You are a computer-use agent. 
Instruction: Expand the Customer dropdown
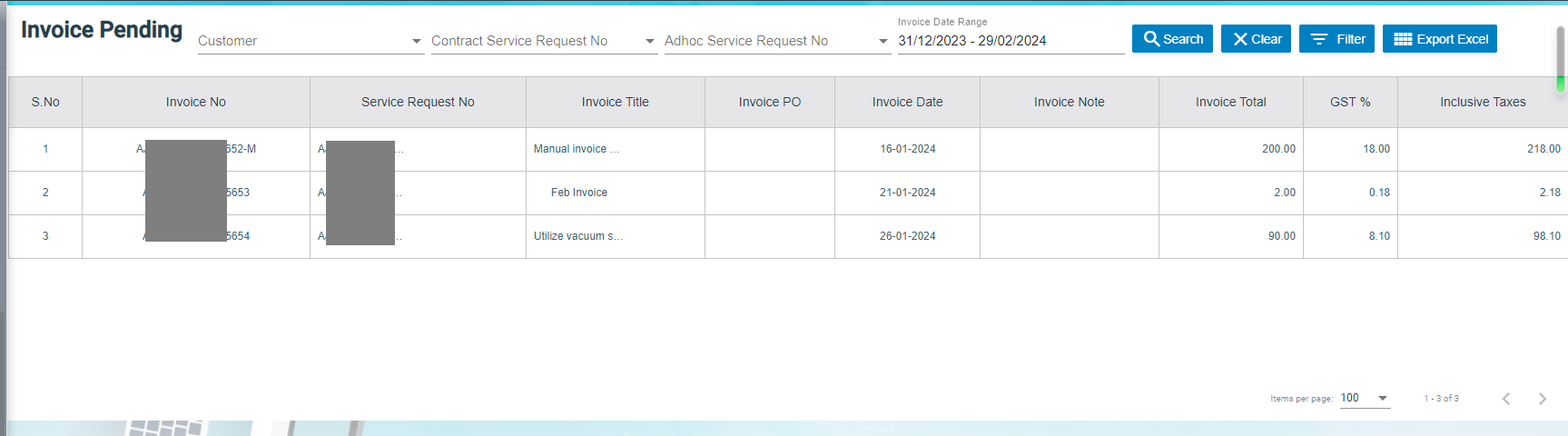click(x=311, y=41)
